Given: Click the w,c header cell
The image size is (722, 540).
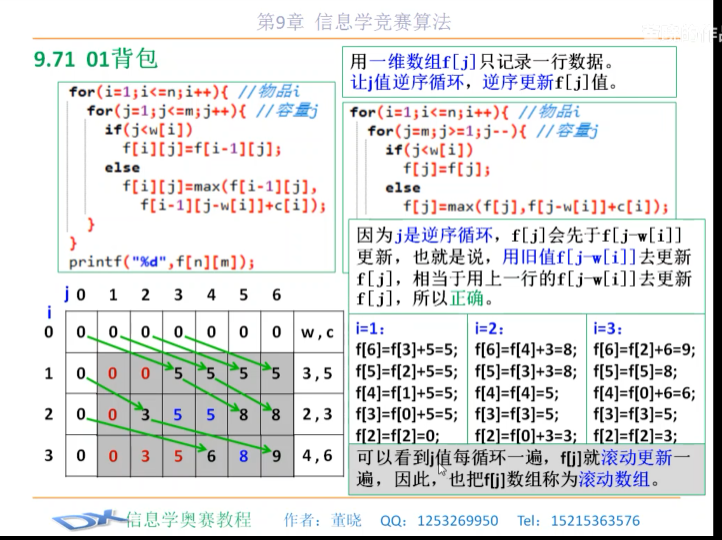Looking at the screenshot, I should pyautogui.click(x=318, y=332).
